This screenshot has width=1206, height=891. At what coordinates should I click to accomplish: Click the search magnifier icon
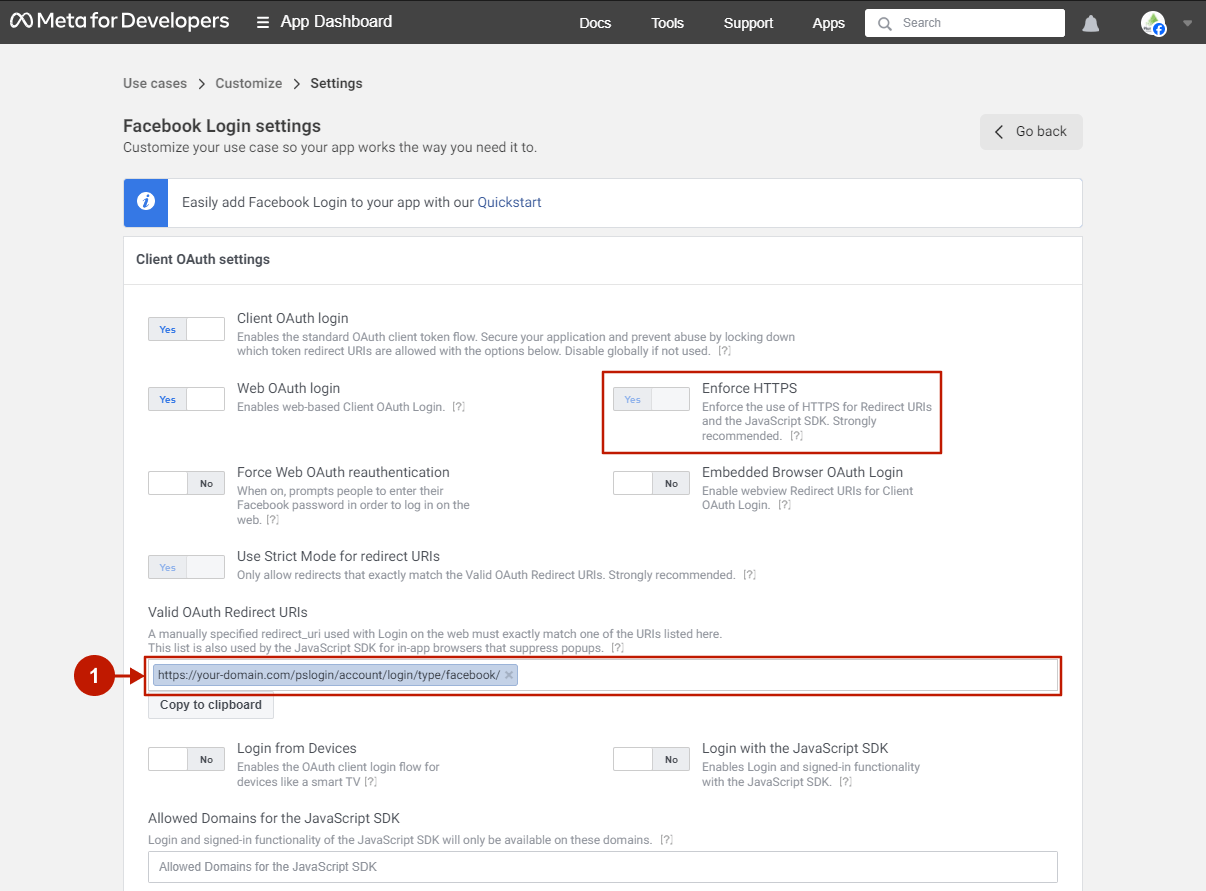[884, 23]
